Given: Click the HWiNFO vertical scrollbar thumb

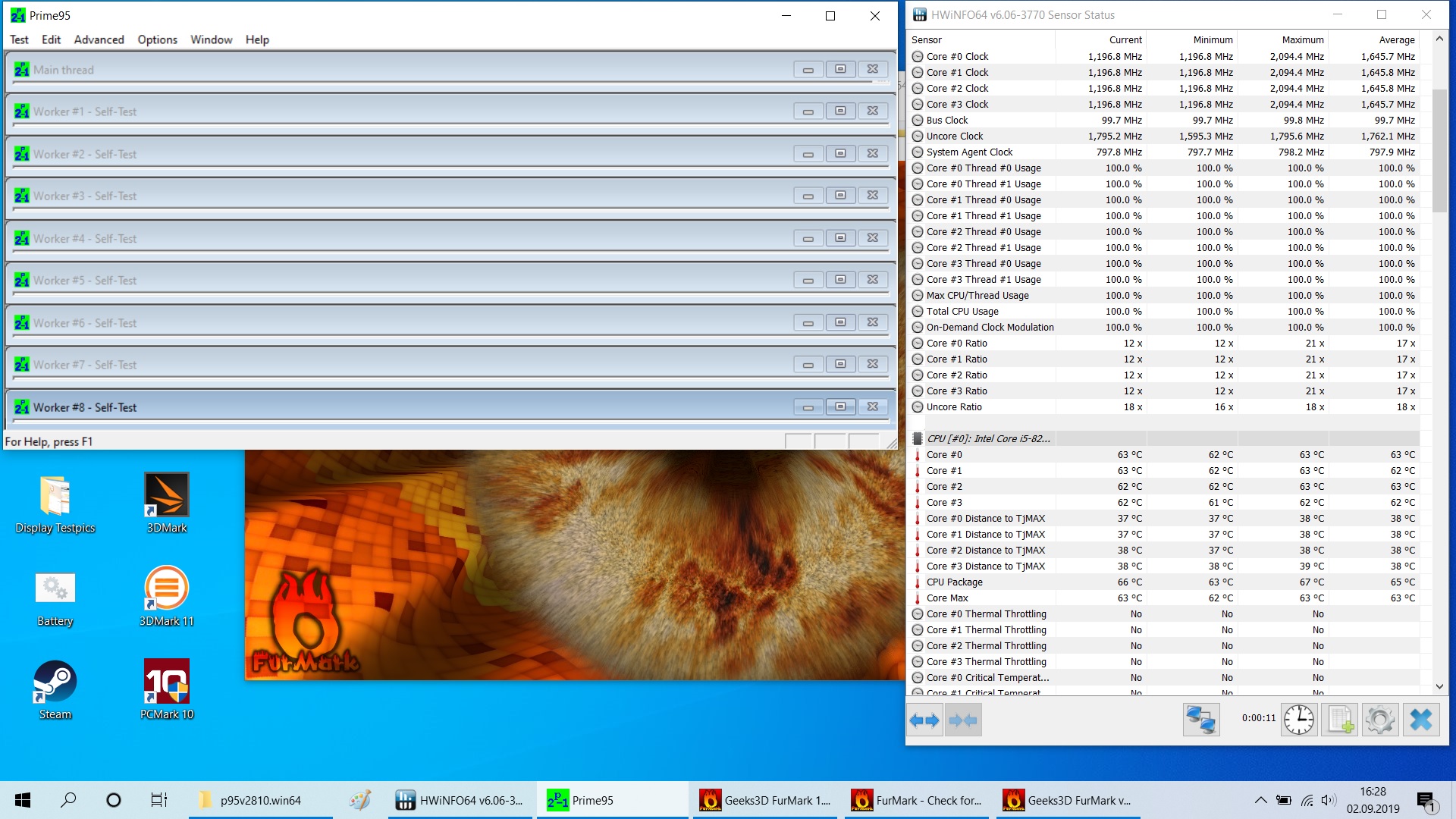Looking at the screenshot, I should pos(1439,150).
